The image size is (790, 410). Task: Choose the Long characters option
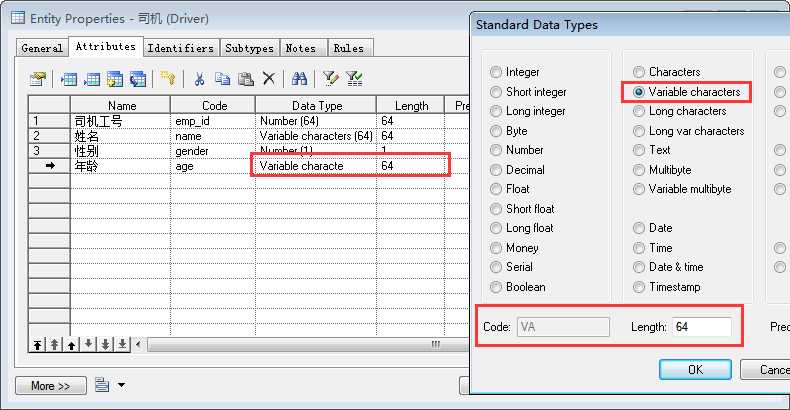639,111
